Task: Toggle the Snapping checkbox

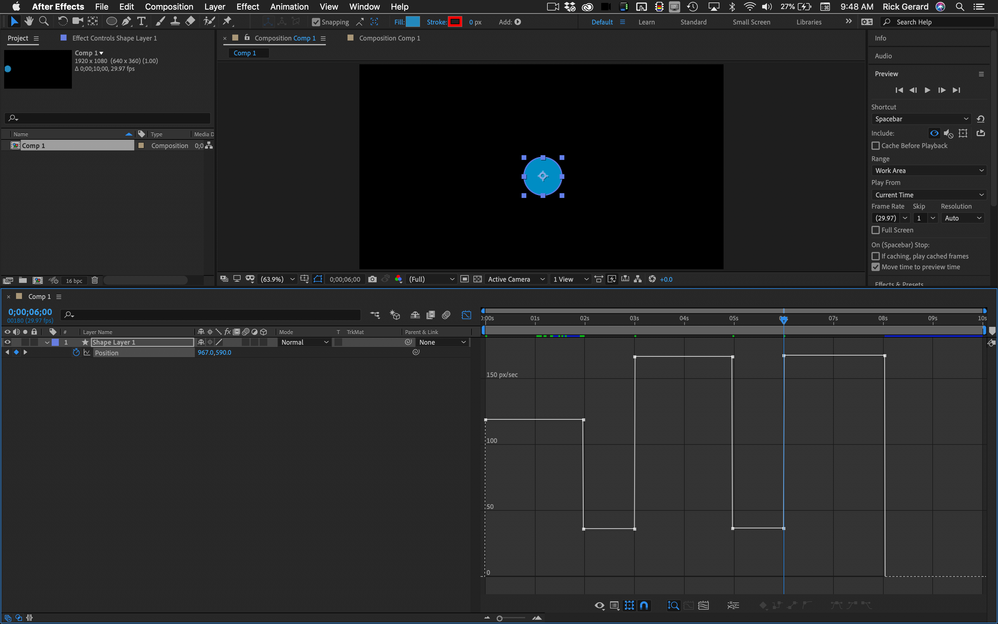Action: (316, 22)
